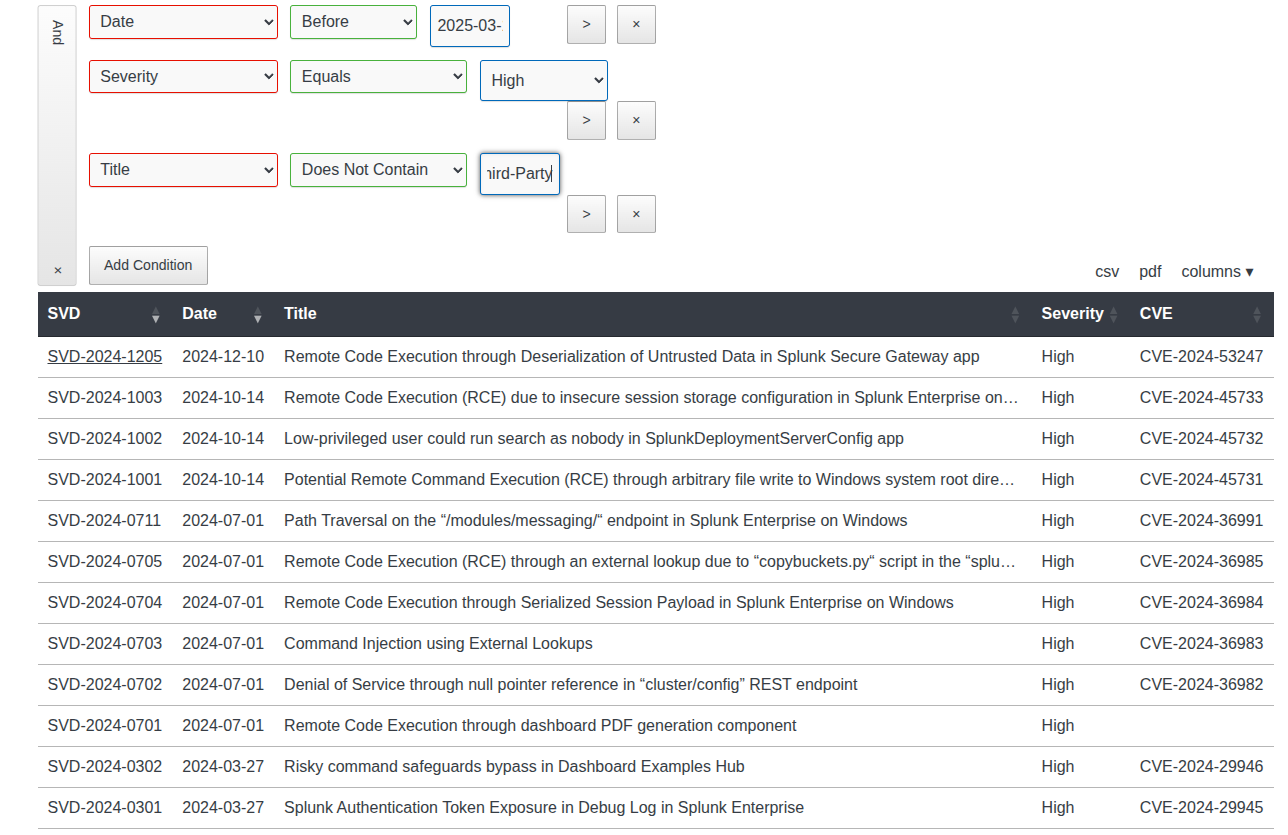Viewport: 1288px width, 835px height.
Task: Sort table by Date column arrows
Action: coord(257,315)
